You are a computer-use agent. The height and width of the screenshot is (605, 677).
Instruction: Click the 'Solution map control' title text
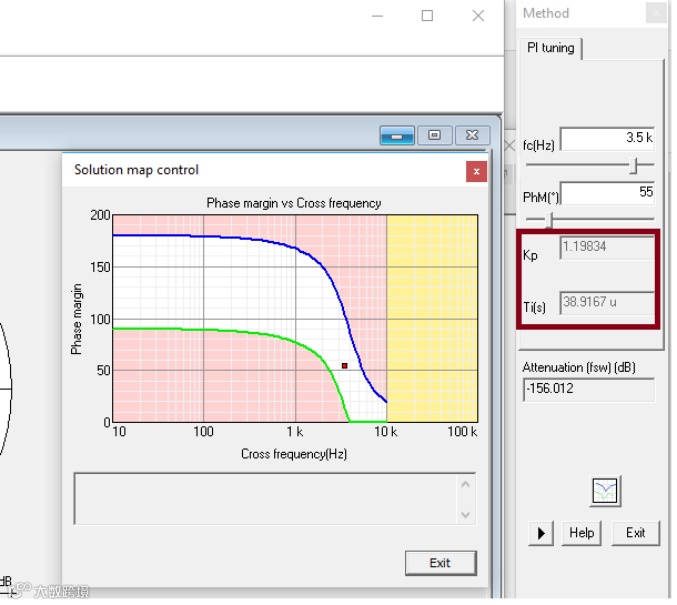pos(136,170)
